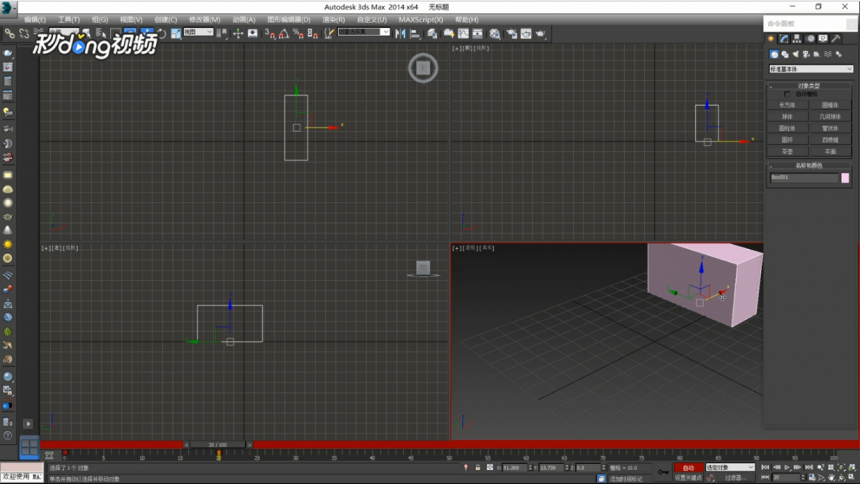Select the Space Warps category icon

(828, 54)
